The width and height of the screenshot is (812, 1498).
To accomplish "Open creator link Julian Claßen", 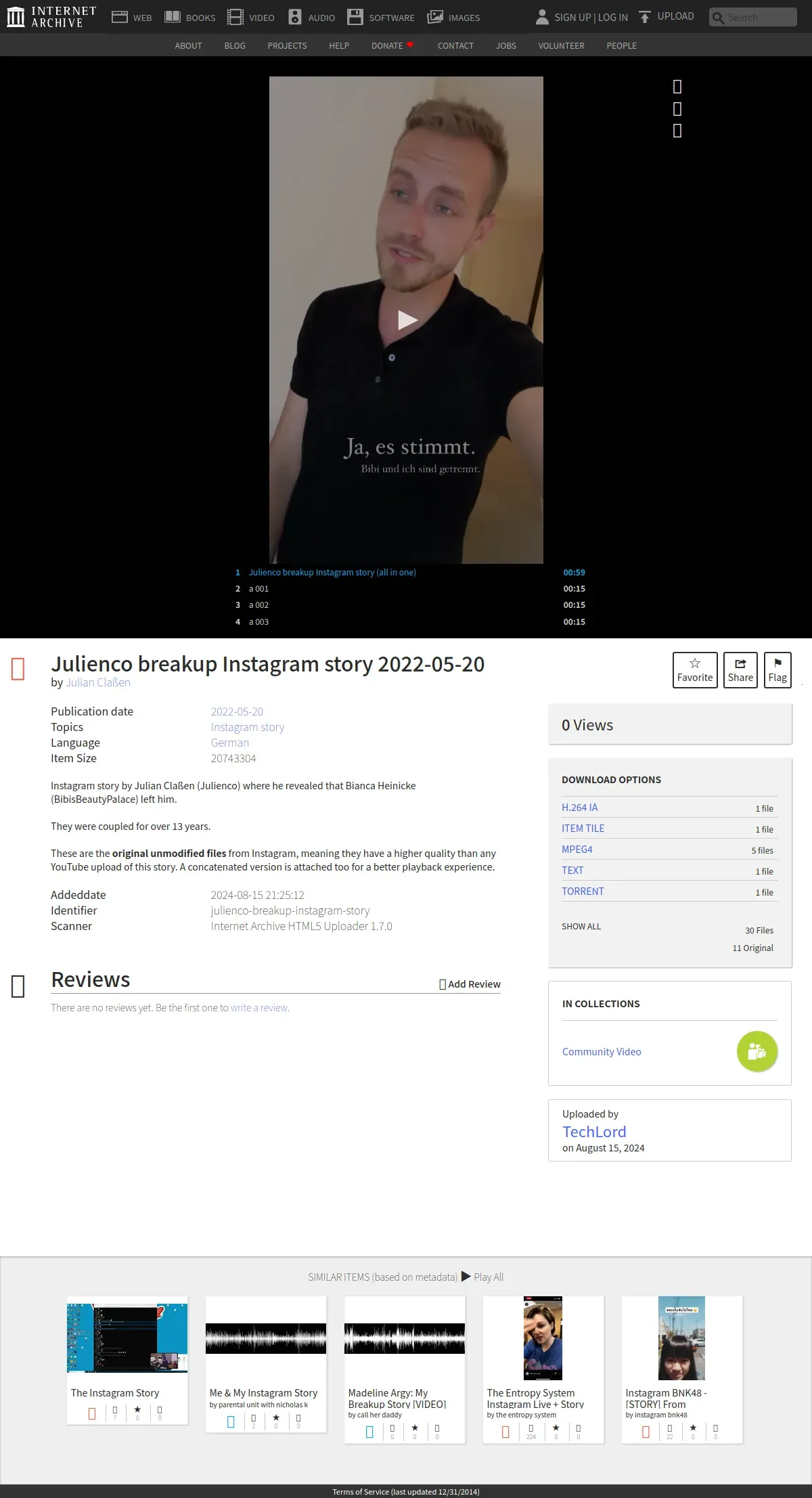I will point(98,682).
